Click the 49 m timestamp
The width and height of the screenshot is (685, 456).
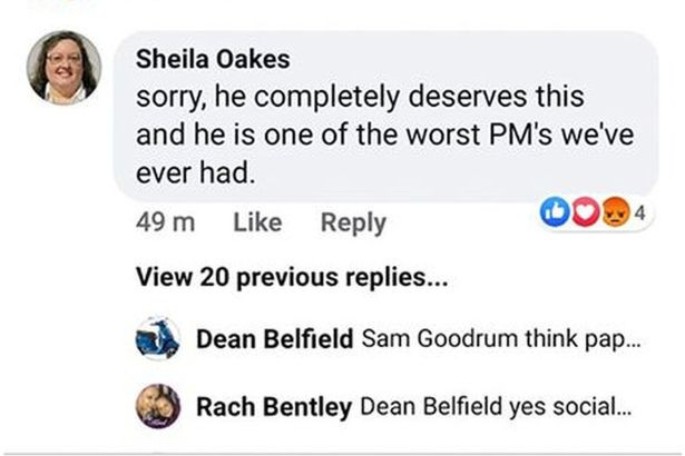[165, 222]
